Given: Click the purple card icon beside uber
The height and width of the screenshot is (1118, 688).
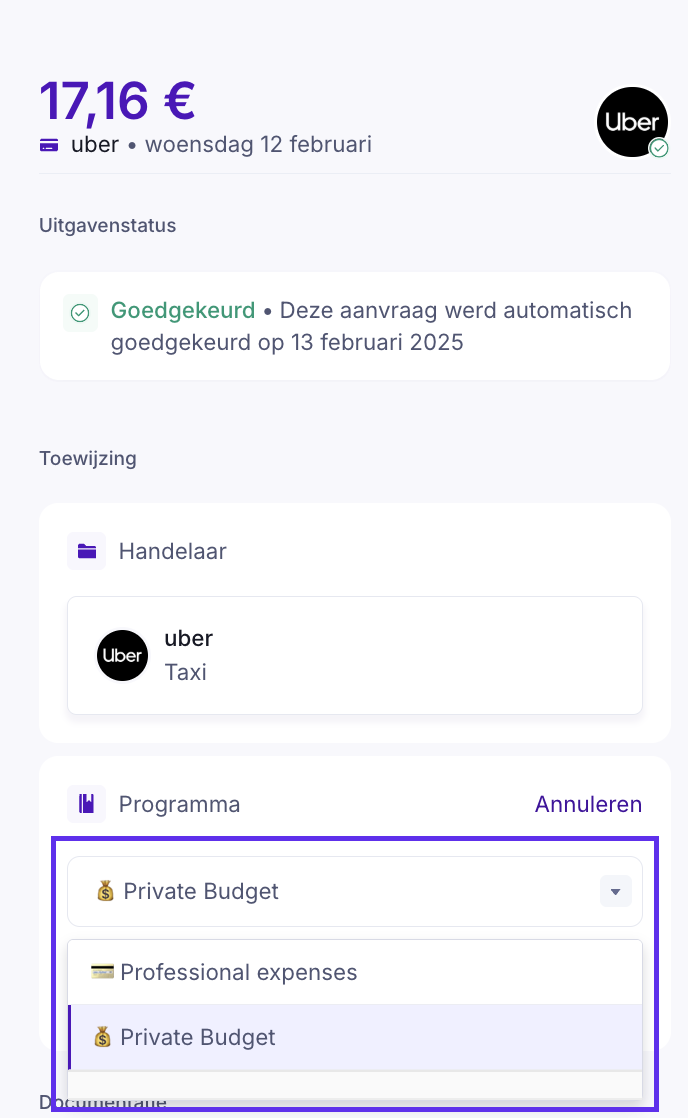Looking at the screenshot, I should [48, 145].
